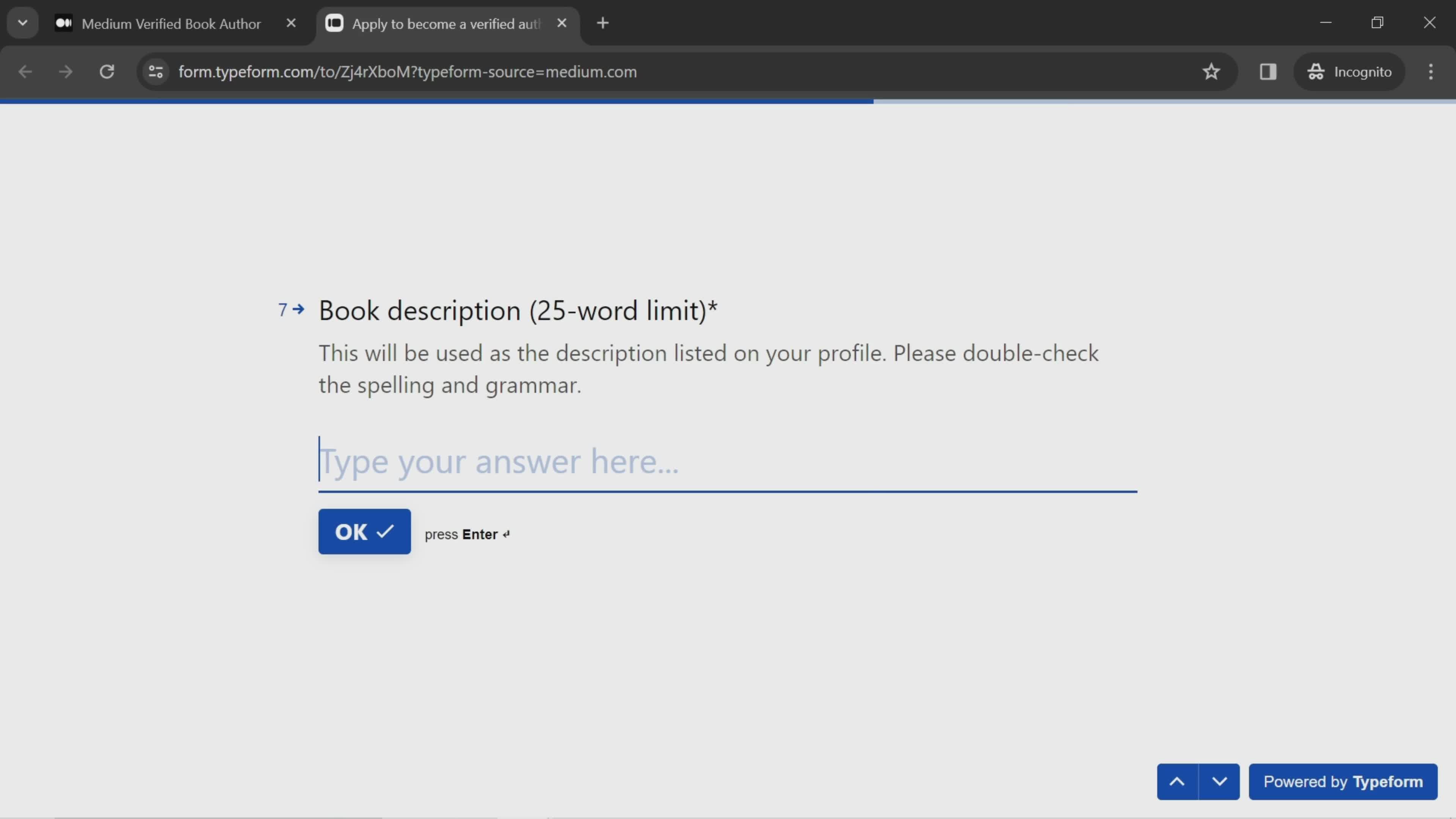Screen dimensions: 1456x819
Task: Select the Apply to become a verified author tab
Action: click(447, 23)
